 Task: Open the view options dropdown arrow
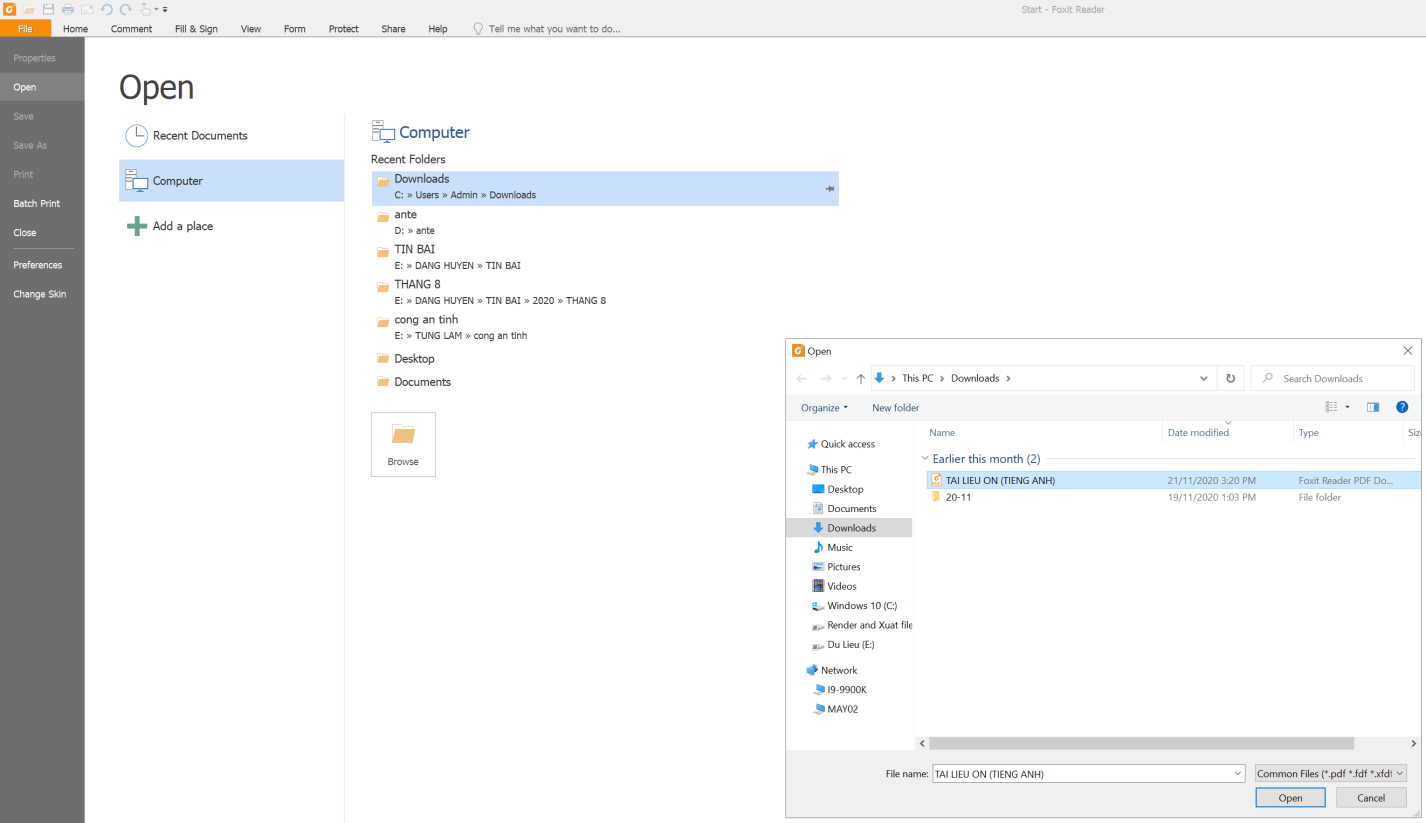pyautogui.click(x=1347, y=407)
